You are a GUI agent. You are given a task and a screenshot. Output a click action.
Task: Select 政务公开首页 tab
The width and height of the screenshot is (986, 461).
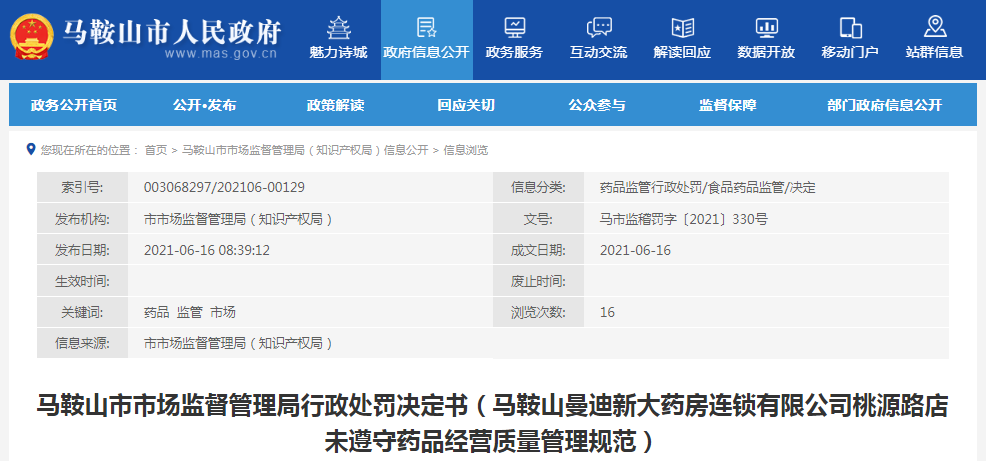pos(73,105)
